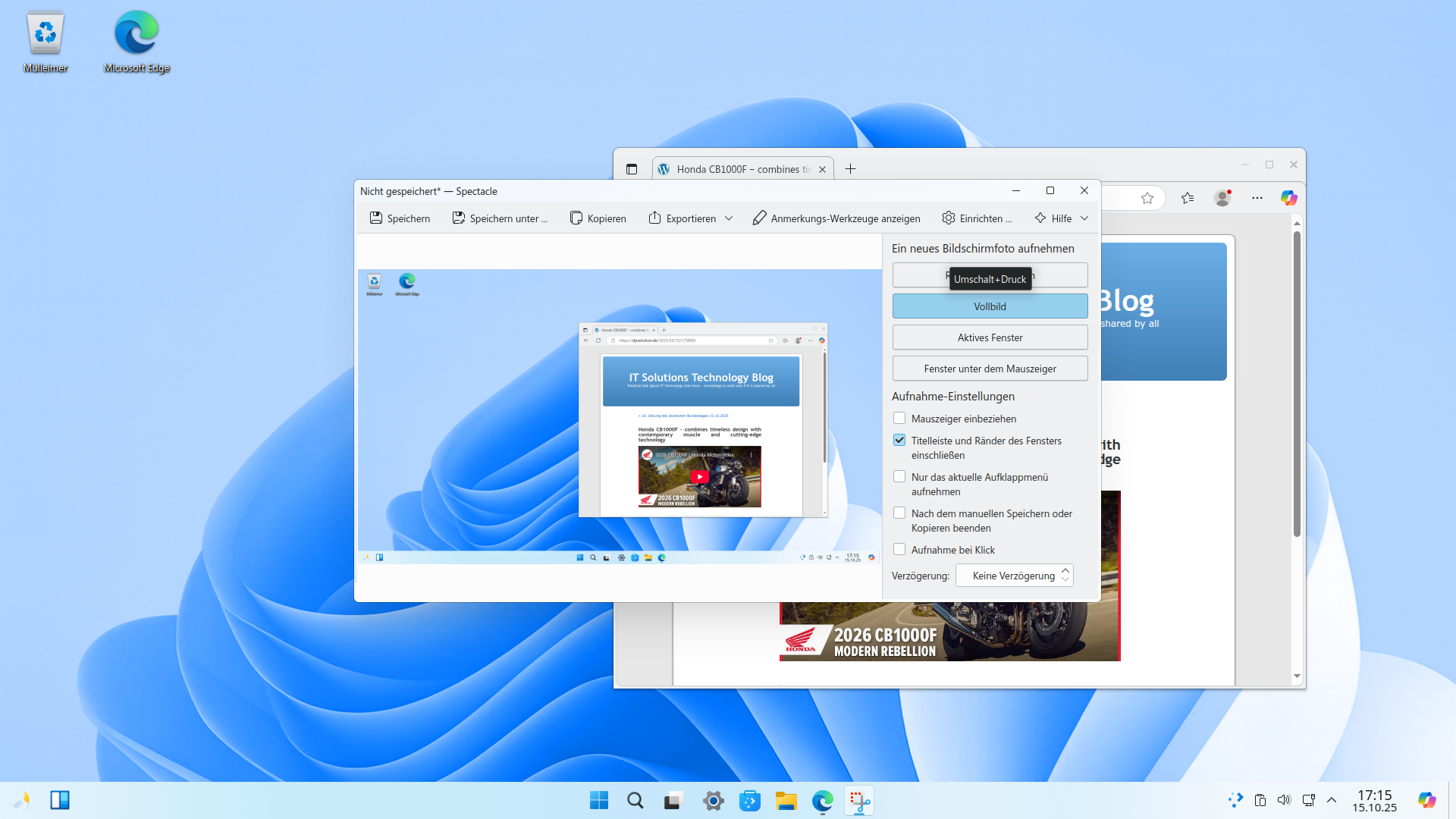The height and width of the screenshot is (819, 1456).
Task: Click the Speichern save icon
Action: [x=376, y=218]
